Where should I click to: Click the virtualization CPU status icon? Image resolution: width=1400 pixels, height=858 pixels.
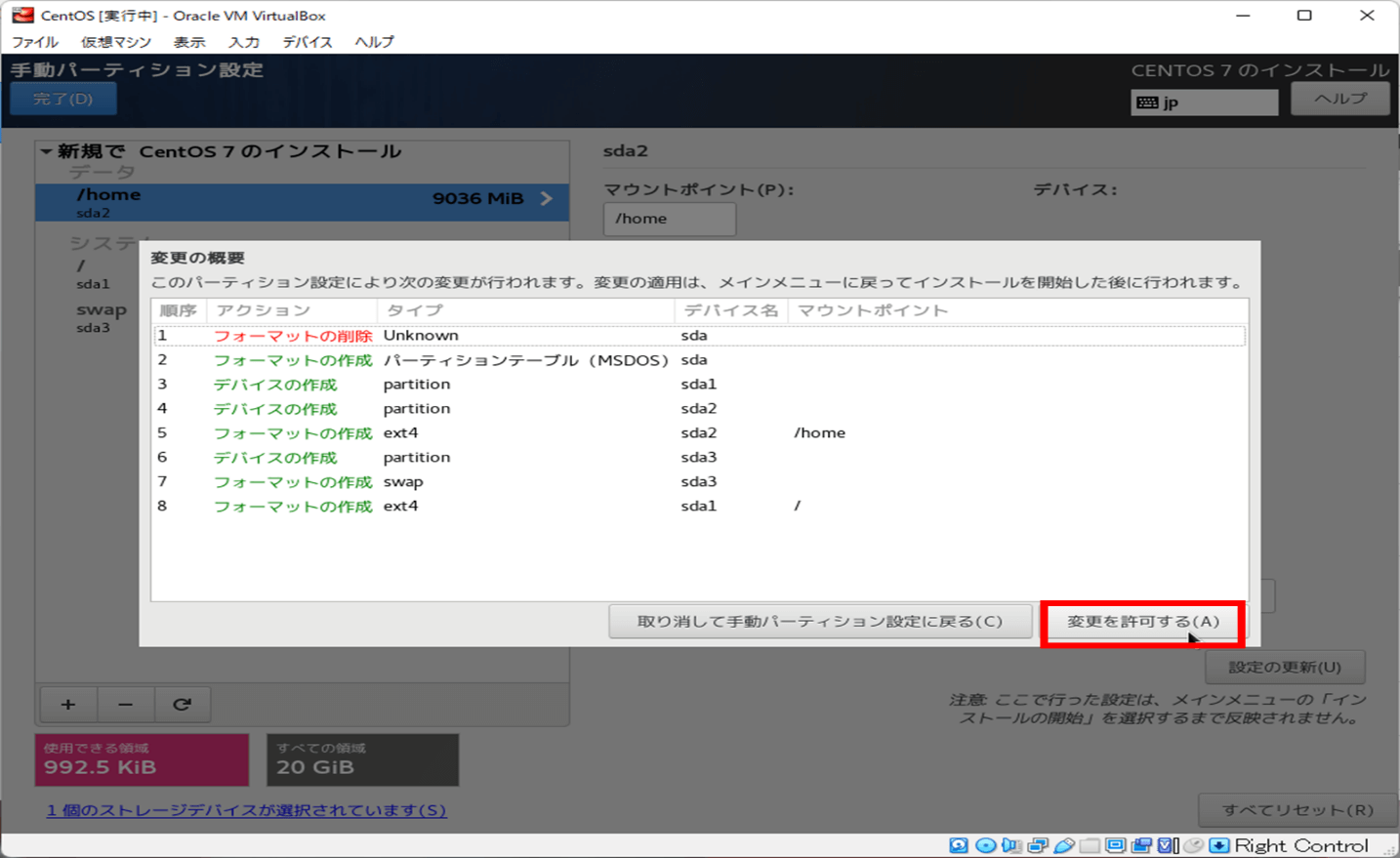point(1168,845)
